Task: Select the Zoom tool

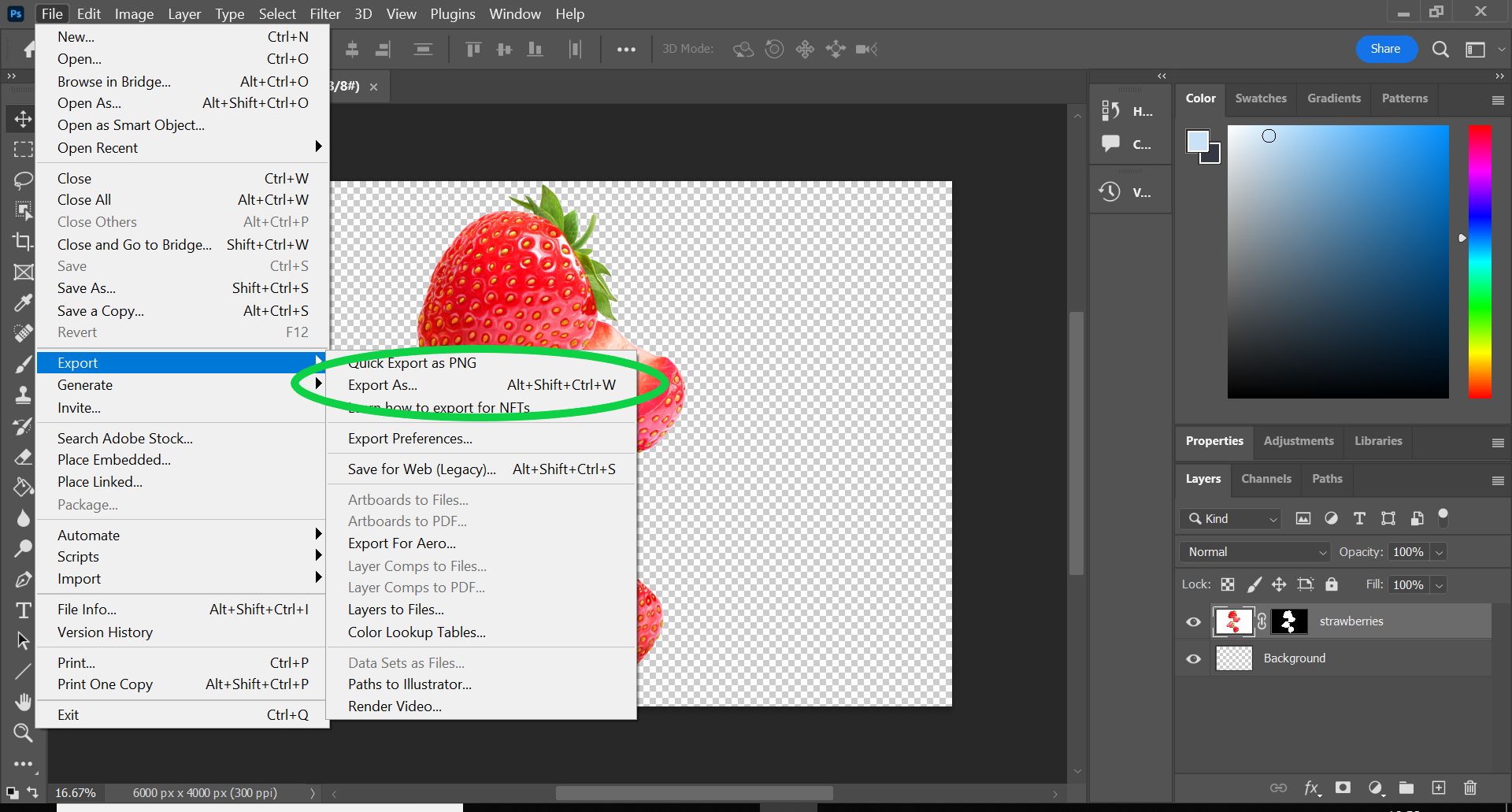Action: 23,732
